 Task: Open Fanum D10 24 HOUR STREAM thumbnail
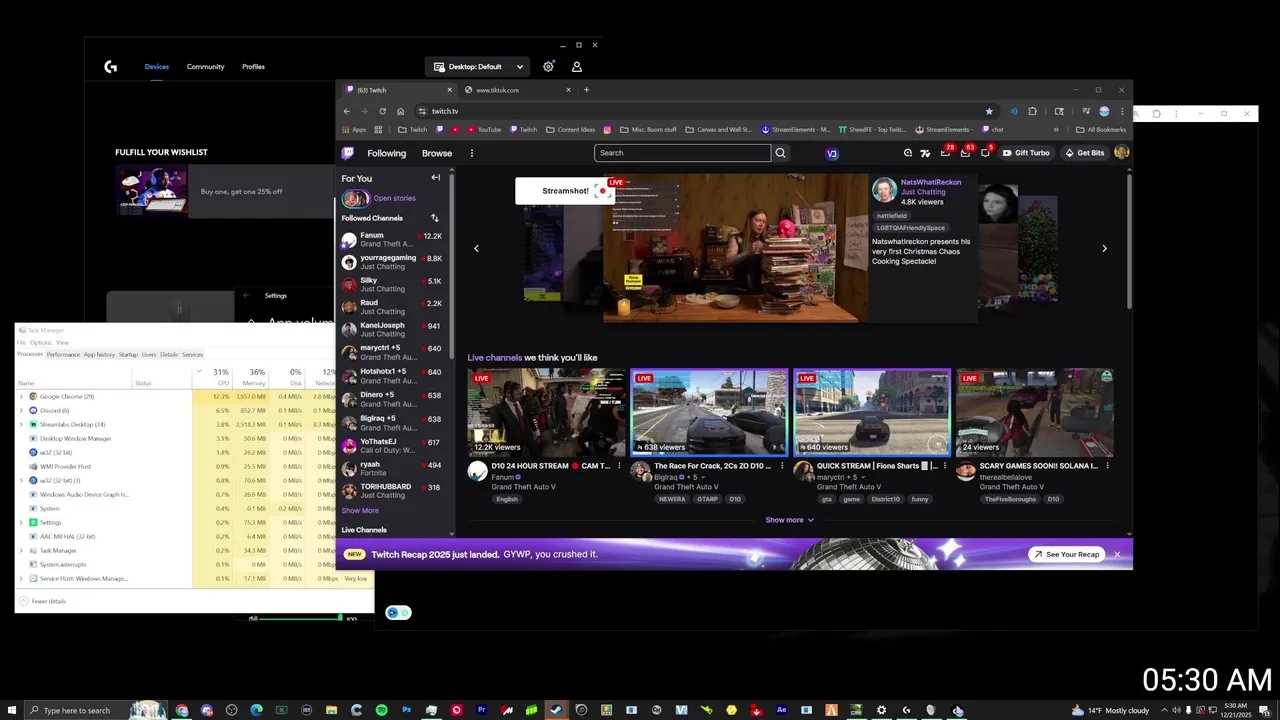tap(546, 412)
